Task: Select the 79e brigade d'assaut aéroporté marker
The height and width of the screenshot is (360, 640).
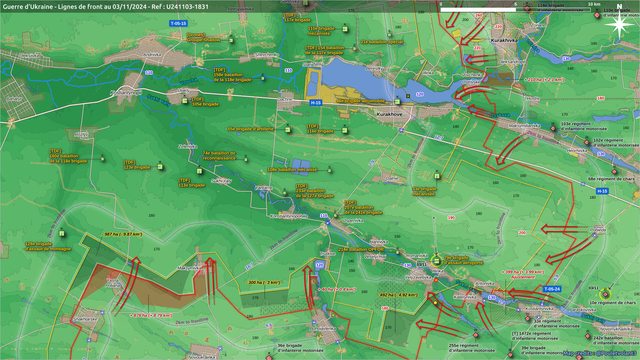Action: pos(436,260)
